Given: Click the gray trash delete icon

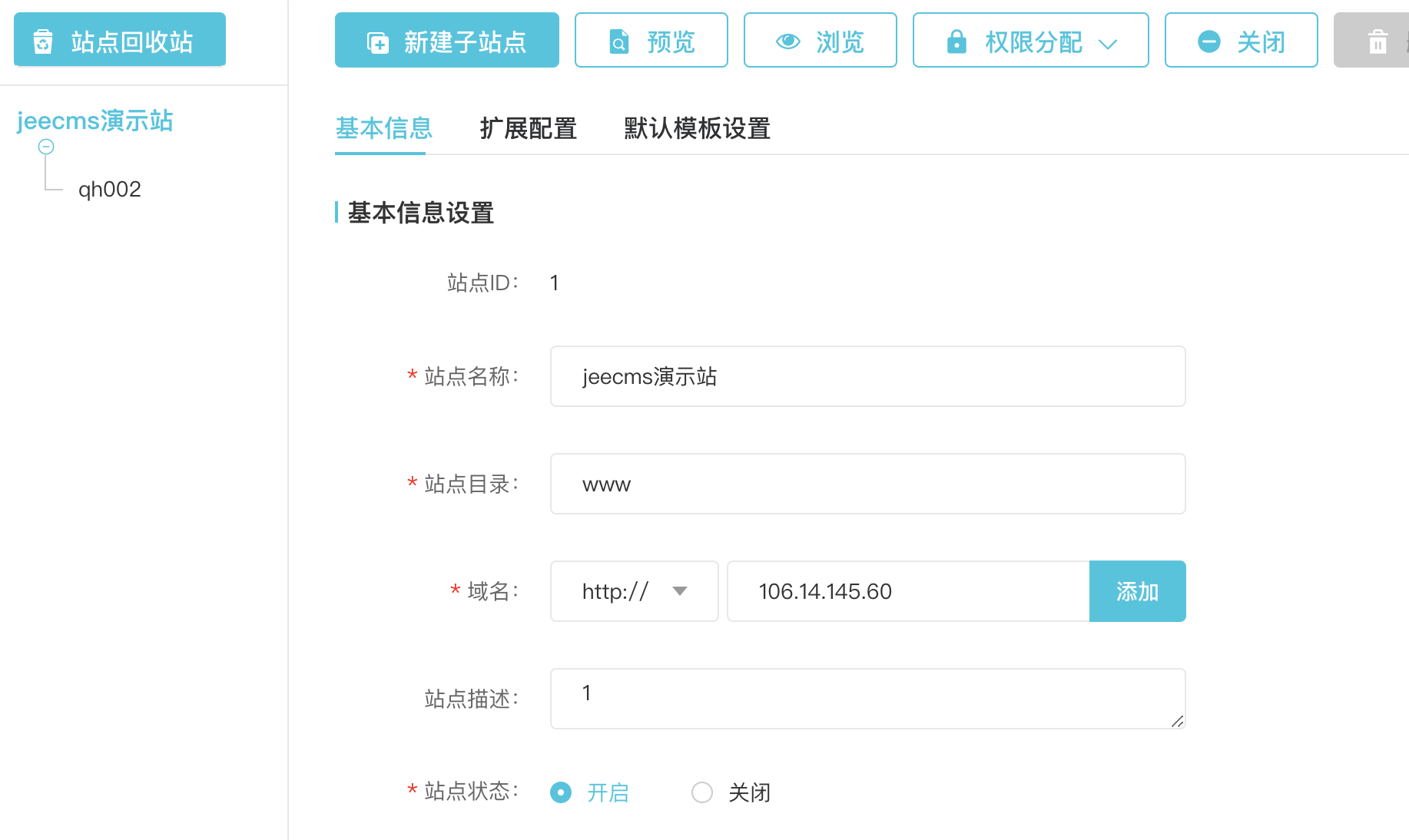Looking at the screenshot, I should (x=1378, y=41).
